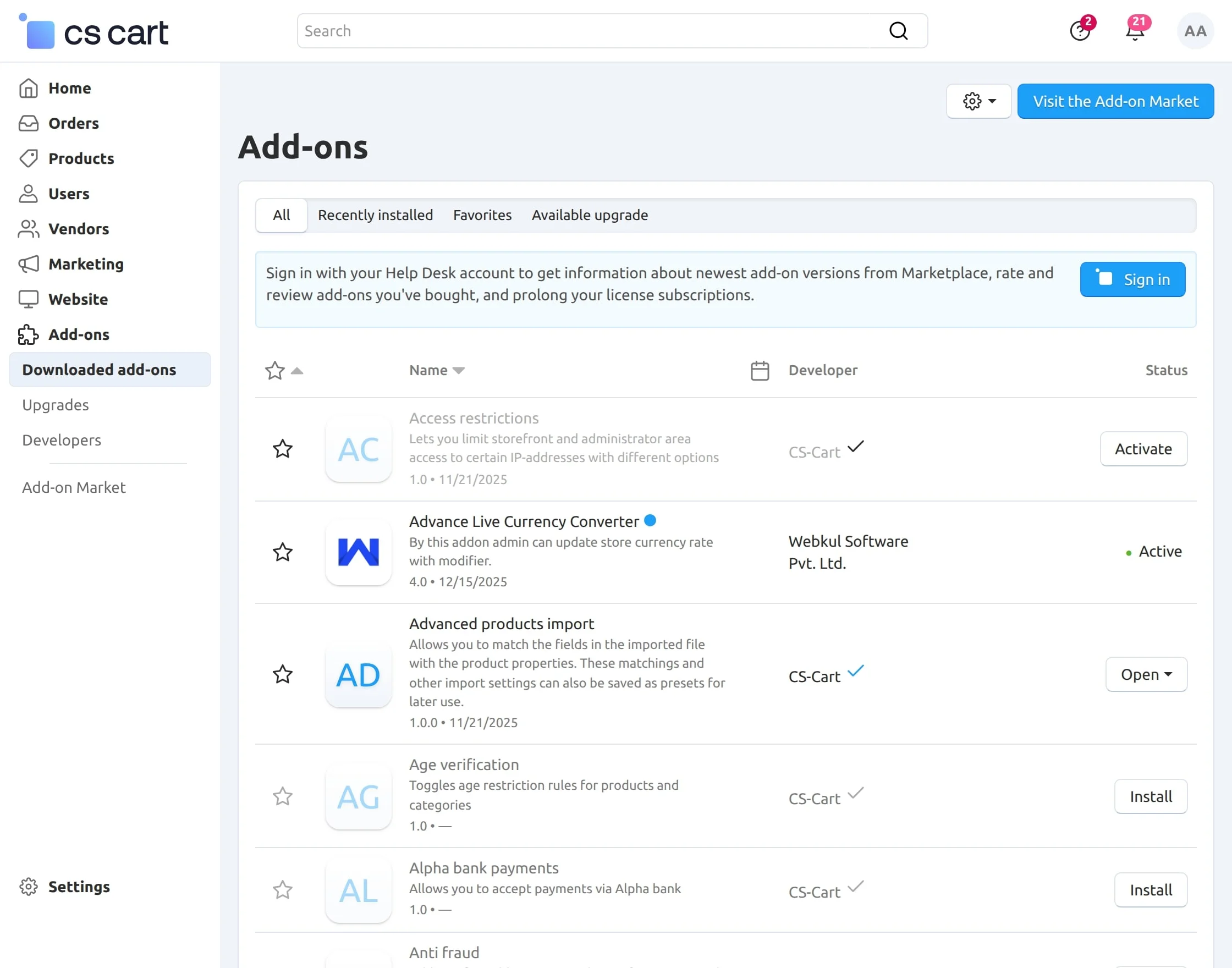The image size is (1232, 968).
Task: Click the Add-ons puzzle icon in sidebar
Action: pos(29,334)
